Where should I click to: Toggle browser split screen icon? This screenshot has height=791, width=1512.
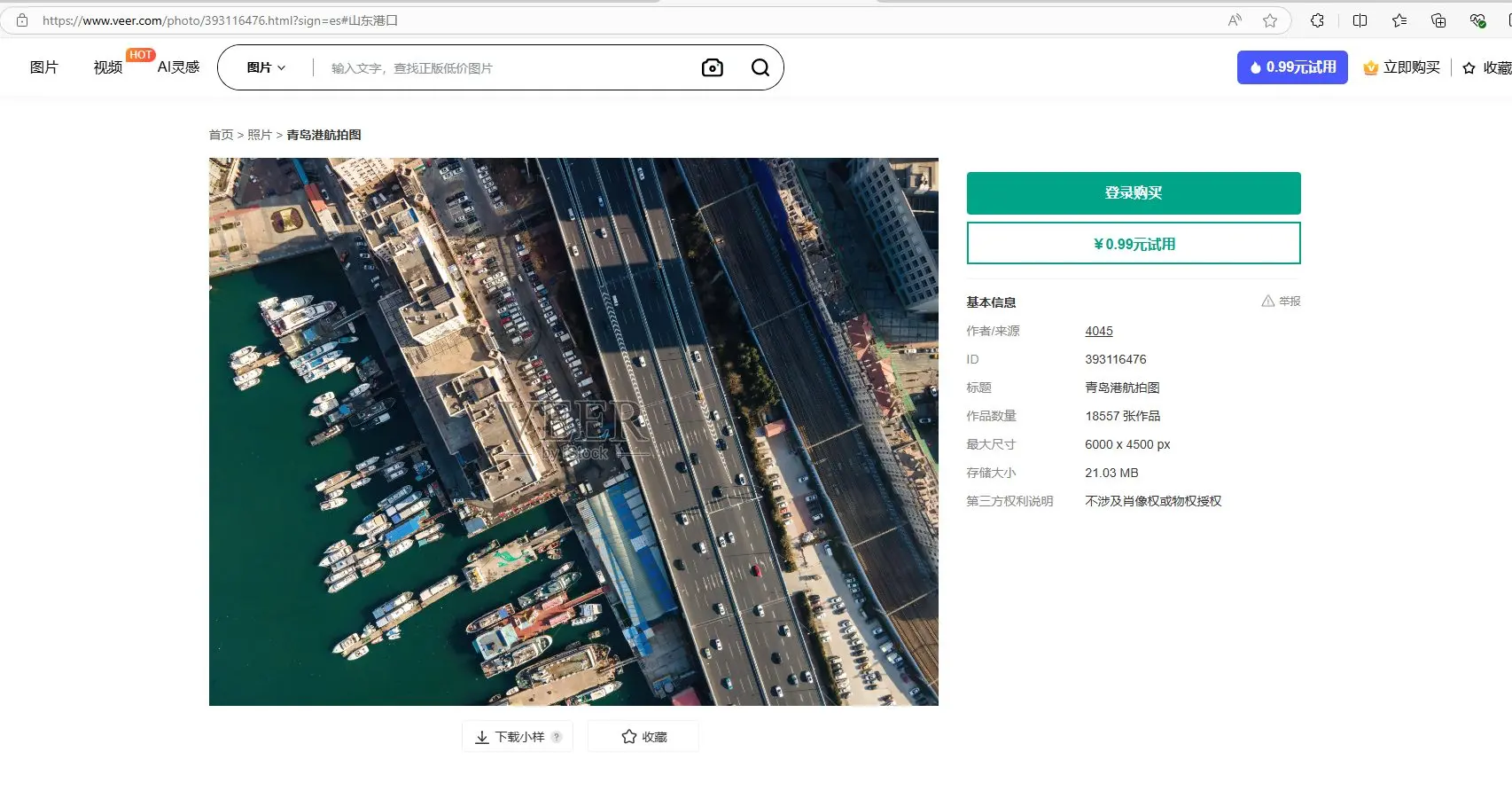pos(1360,20)
